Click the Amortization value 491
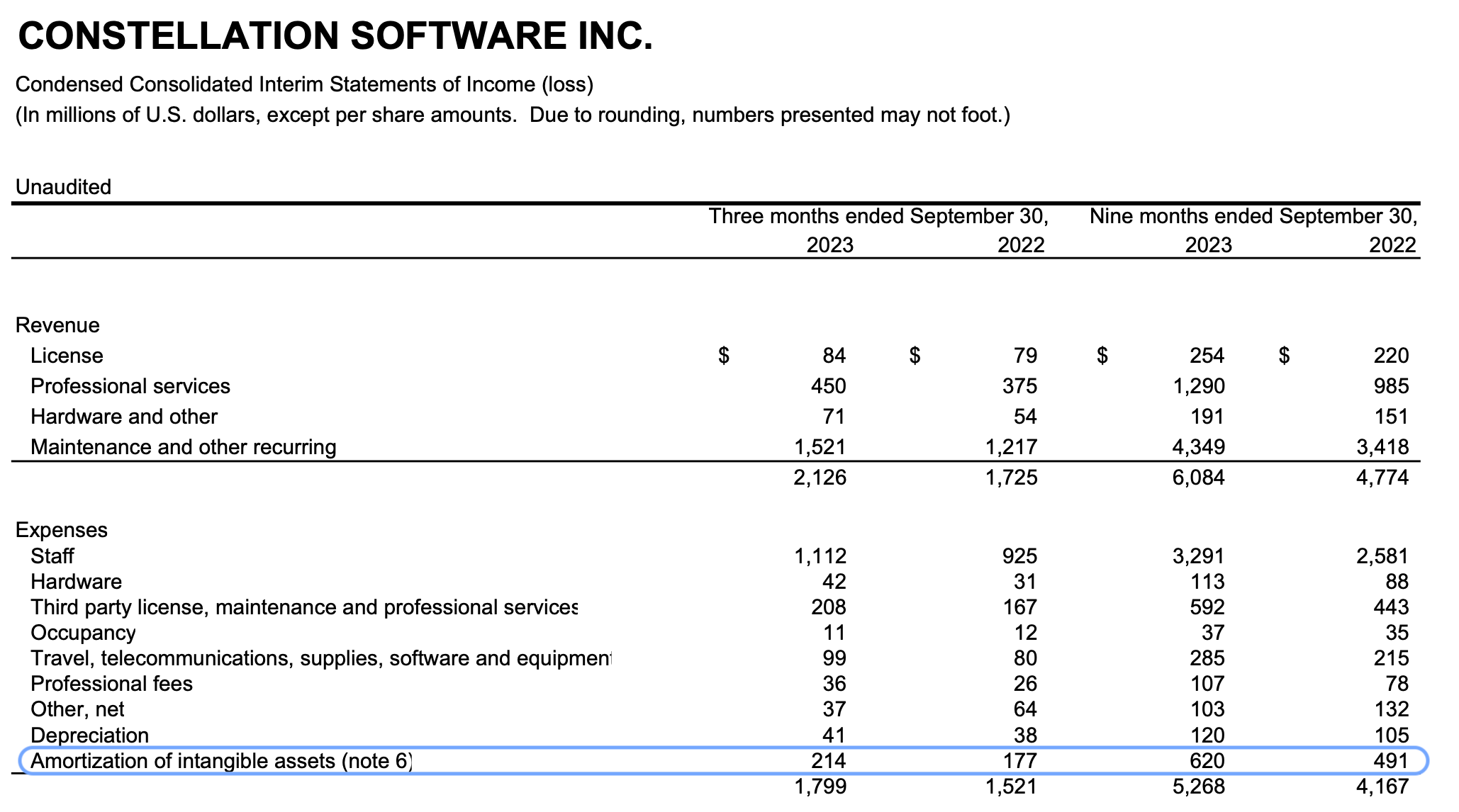1459x812 pixels. [x=1391, y=761]
